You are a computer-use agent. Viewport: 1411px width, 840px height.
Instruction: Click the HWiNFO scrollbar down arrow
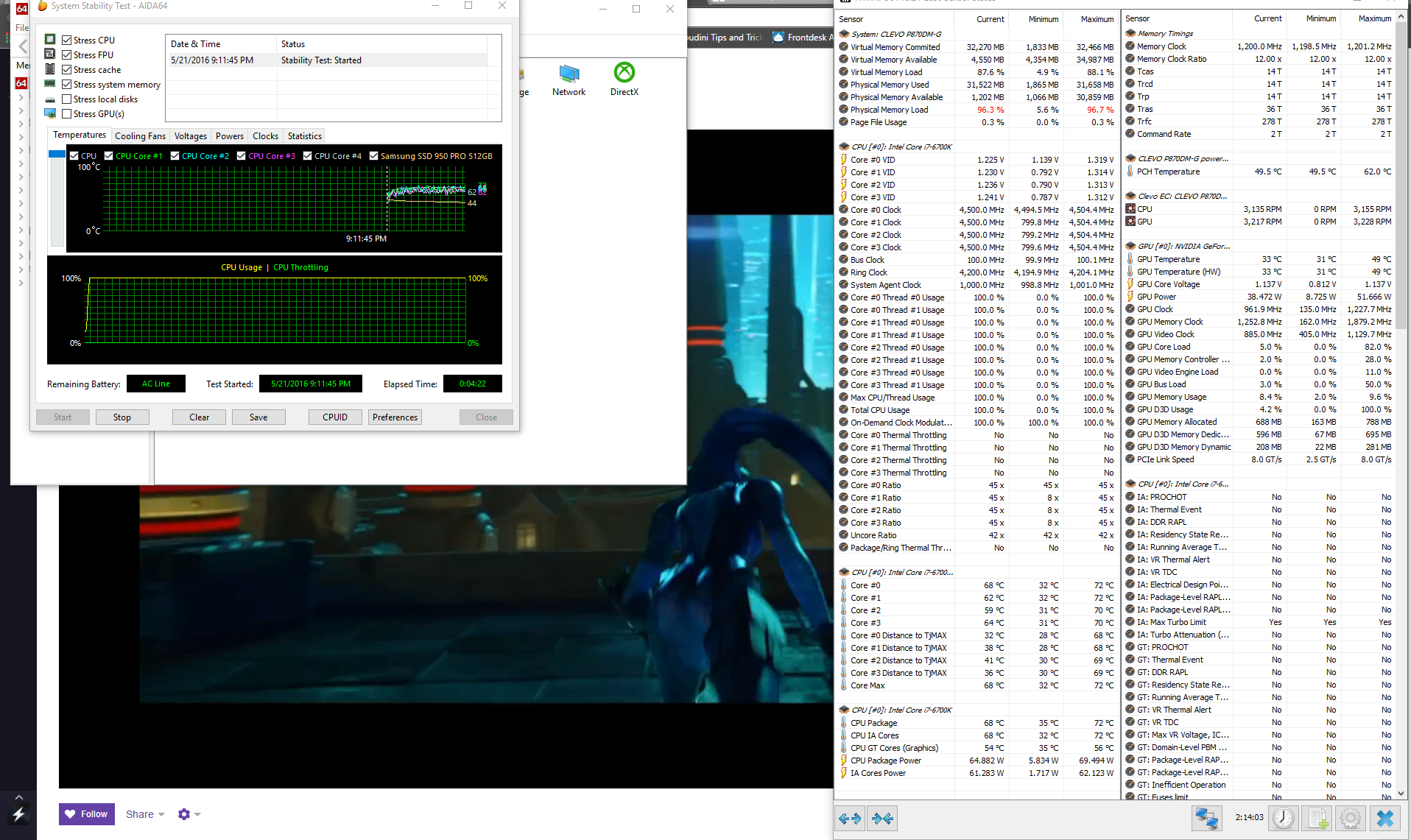(1401, 794)
